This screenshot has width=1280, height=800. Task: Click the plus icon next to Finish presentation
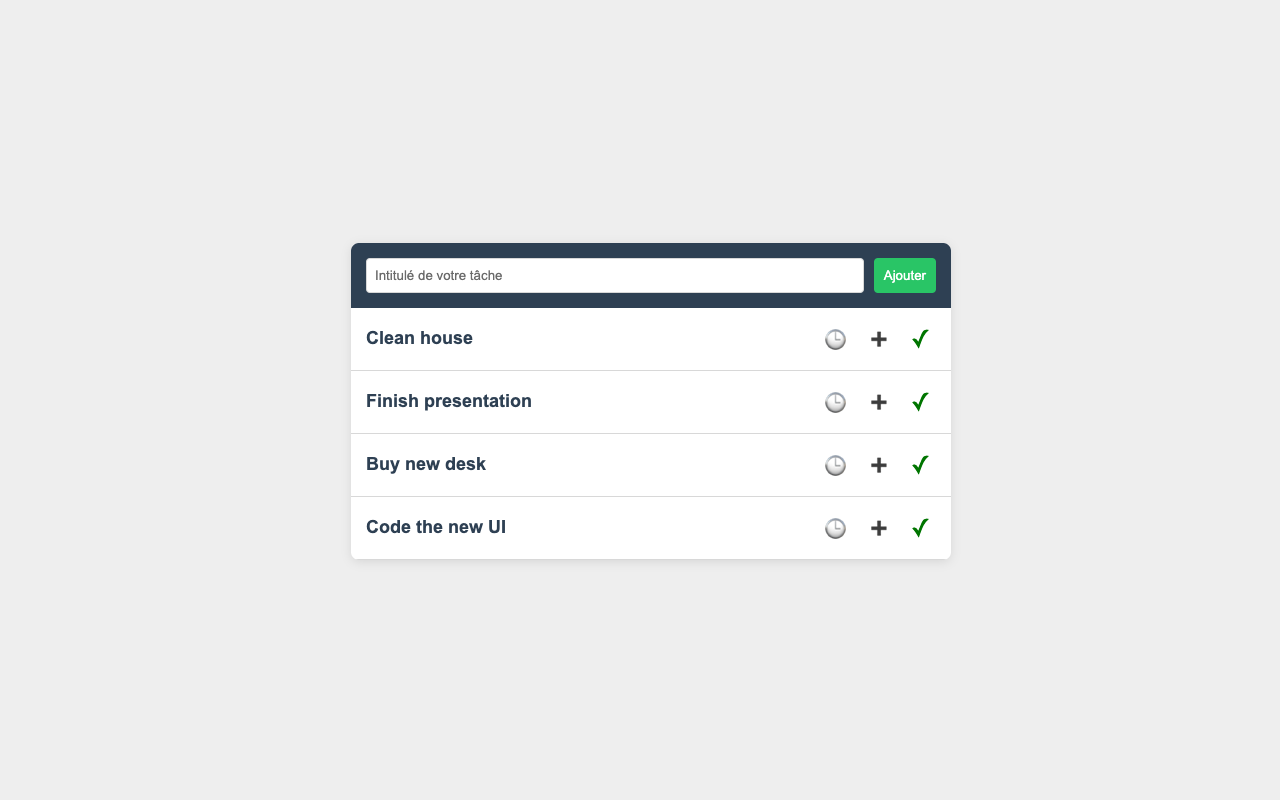tap(878, 402)
